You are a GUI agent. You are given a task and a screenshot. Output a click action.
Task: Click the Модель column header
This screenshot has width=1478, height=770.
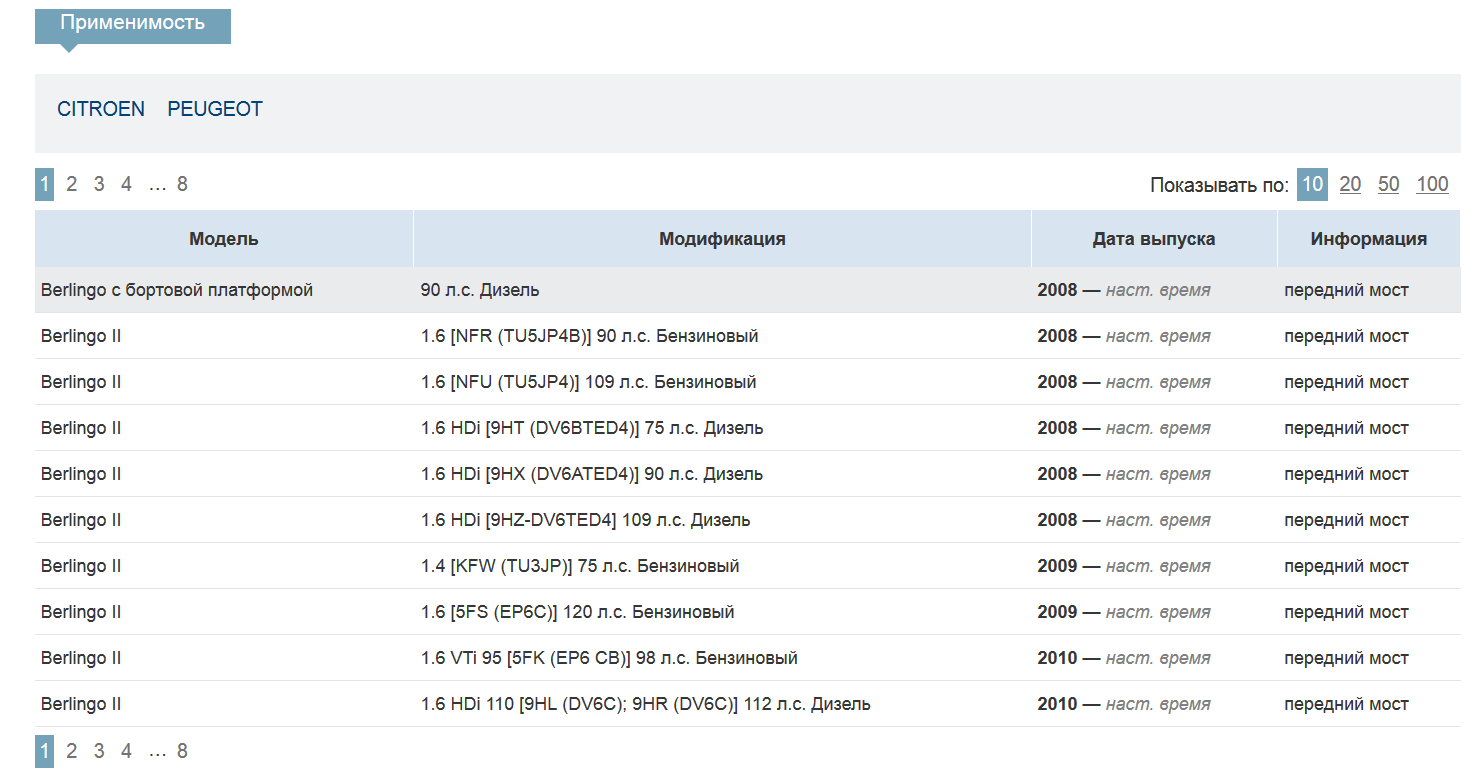coord(224,239)
